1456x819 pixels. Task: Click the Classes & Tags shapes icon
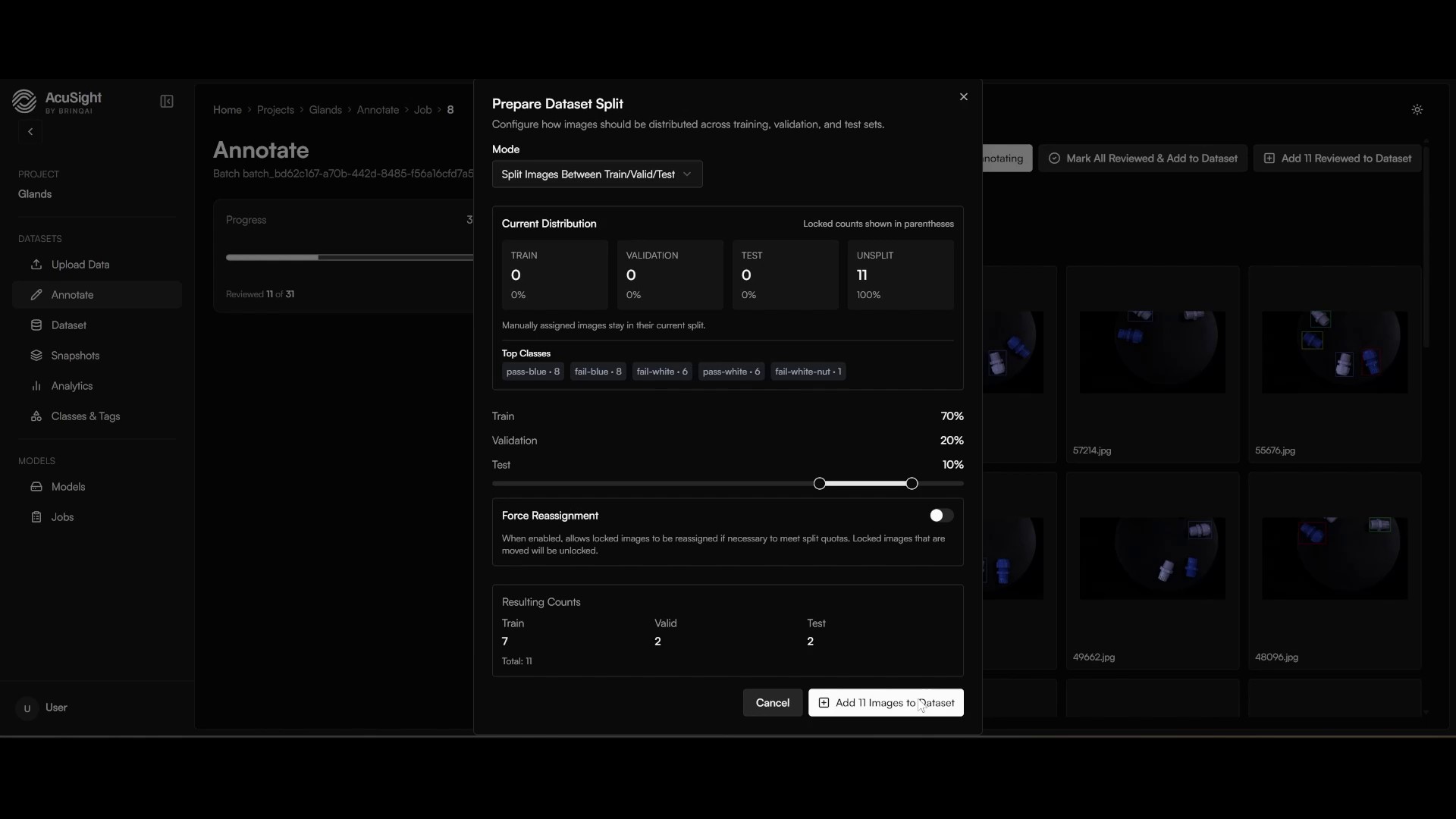coord(36,416)
